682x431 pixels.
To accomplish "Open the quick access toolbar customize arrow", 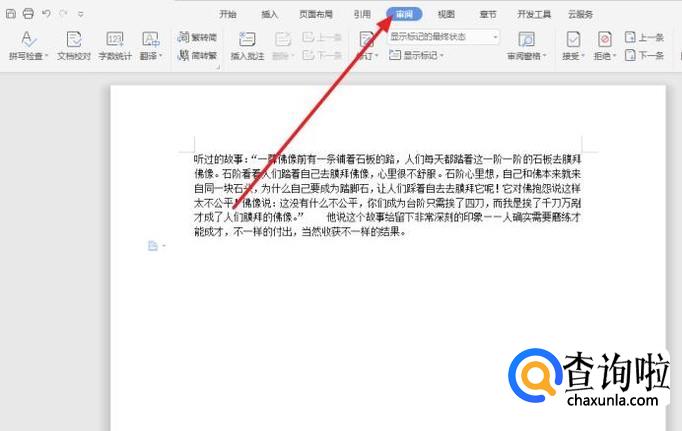I will pos(80,14).
